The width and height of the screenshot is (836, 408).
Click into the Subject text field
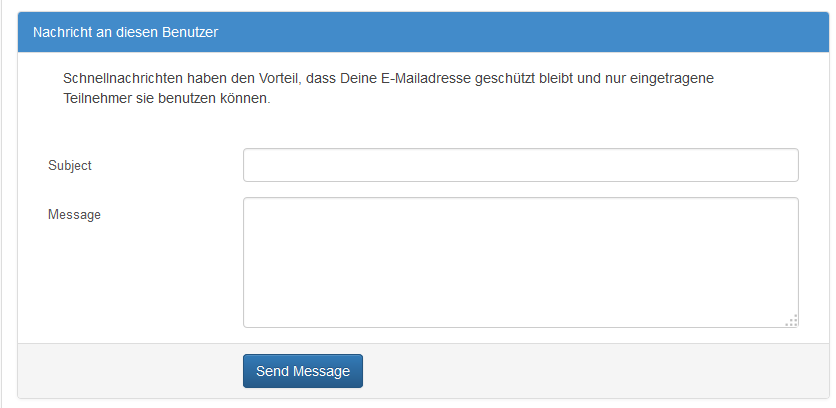click(x=520, y=165)
